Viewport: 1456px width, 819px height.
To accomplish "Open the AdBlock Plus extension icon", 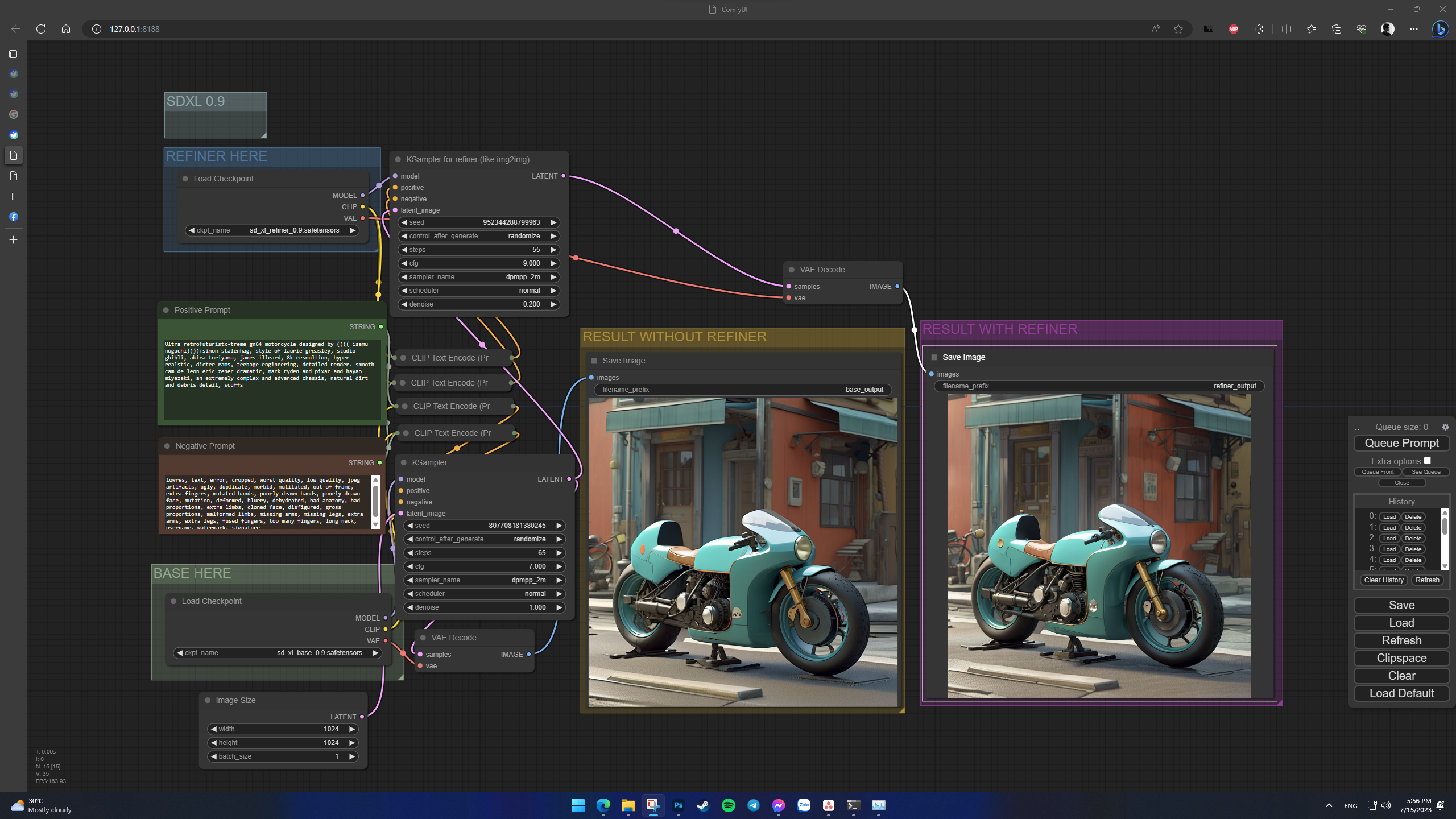I will 1234,29.
